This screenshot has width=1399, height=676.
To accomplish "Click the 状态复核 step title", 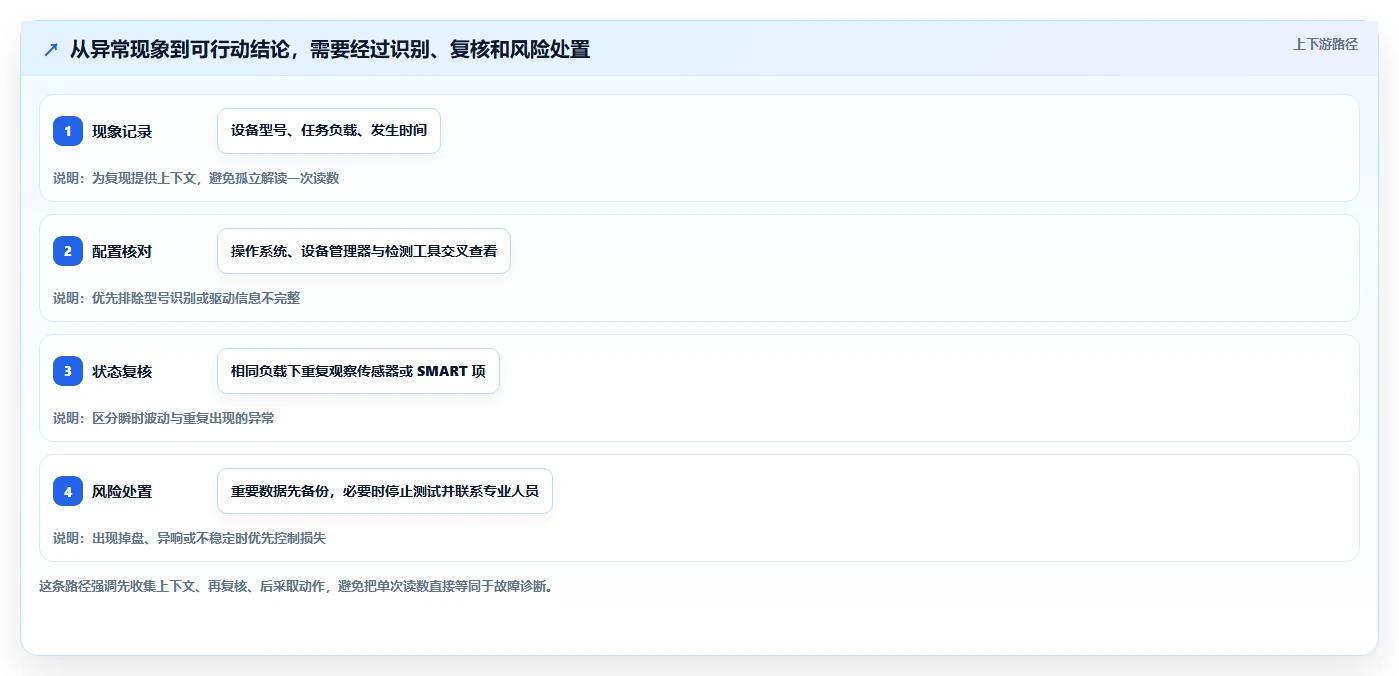I will [122, 371].
